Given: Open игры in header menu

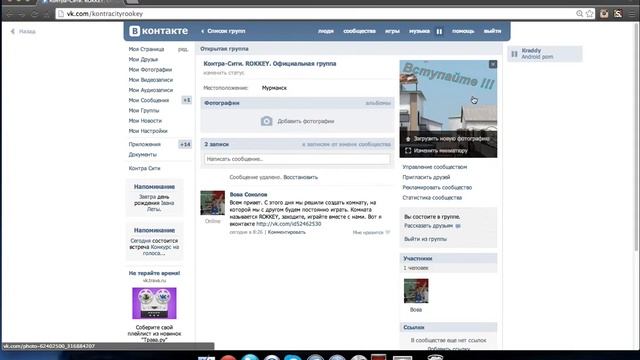Looking at the screenshot, I should [x=392, y=31].
